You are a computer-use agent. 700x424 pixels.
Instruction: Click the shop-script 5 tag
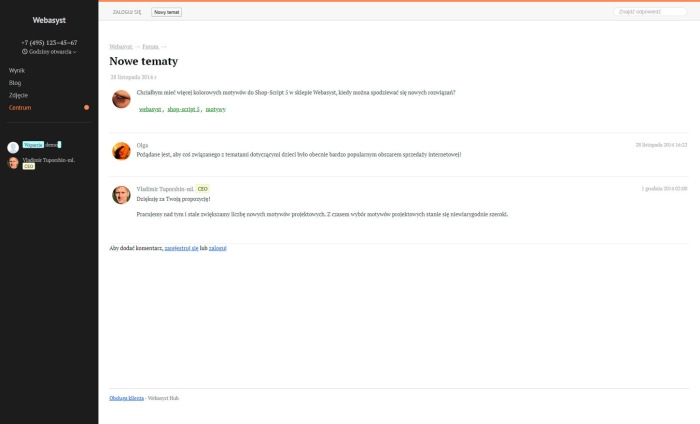click(x=184, y=109)
